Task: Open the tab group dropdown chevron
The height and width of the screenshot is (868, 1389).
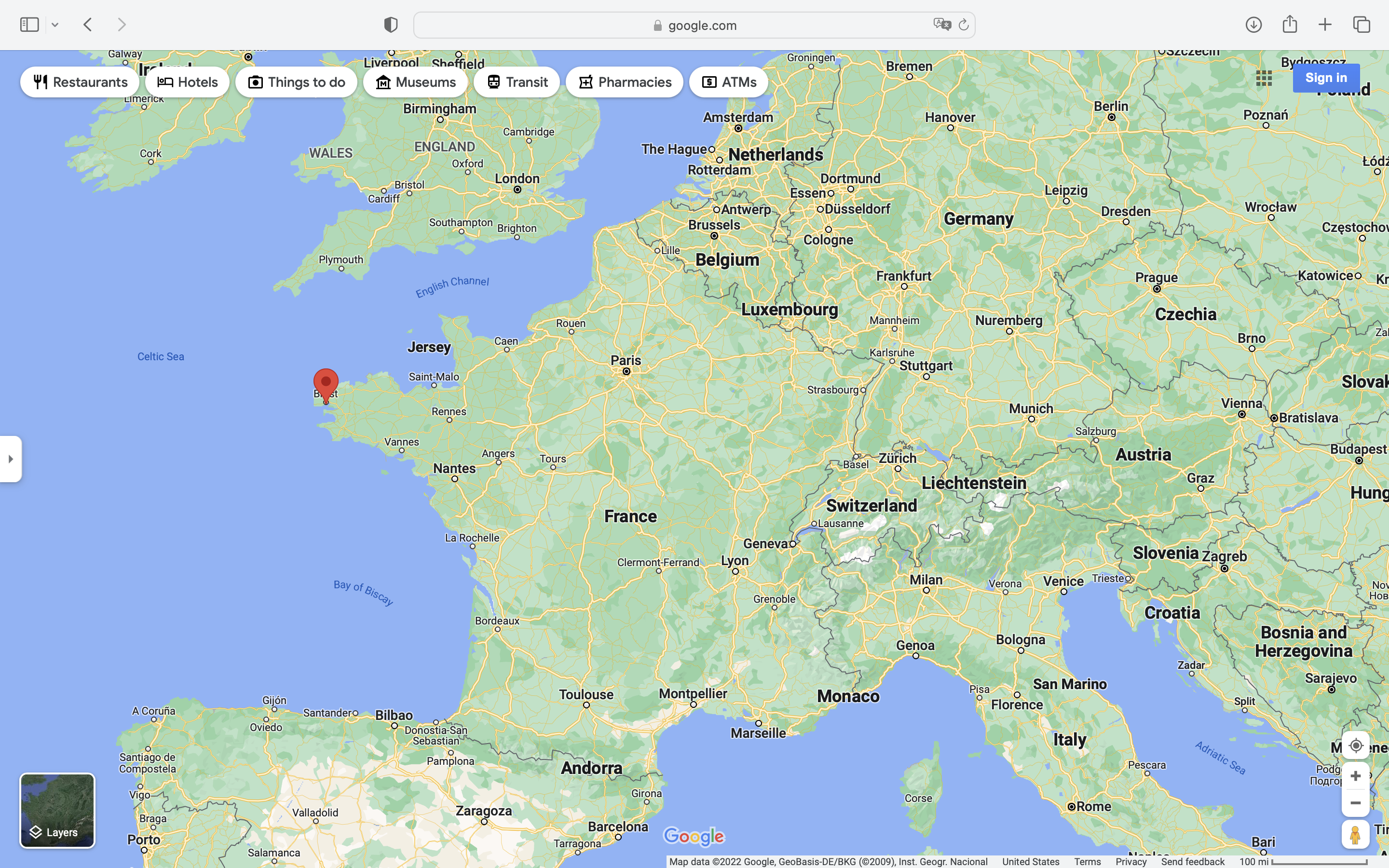Action: tap(55, 25)
